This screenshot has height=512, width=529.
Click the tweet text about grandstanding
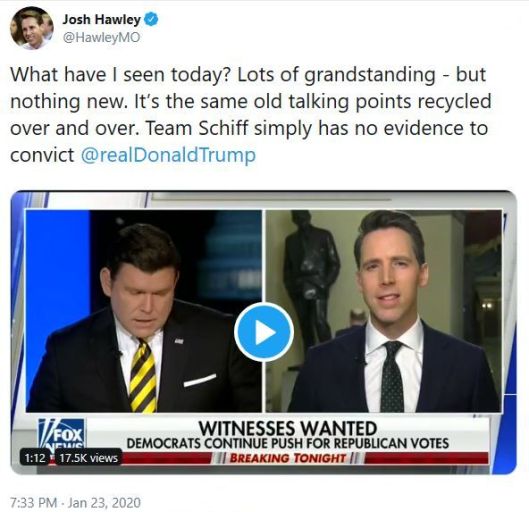[x=250, y=115]
